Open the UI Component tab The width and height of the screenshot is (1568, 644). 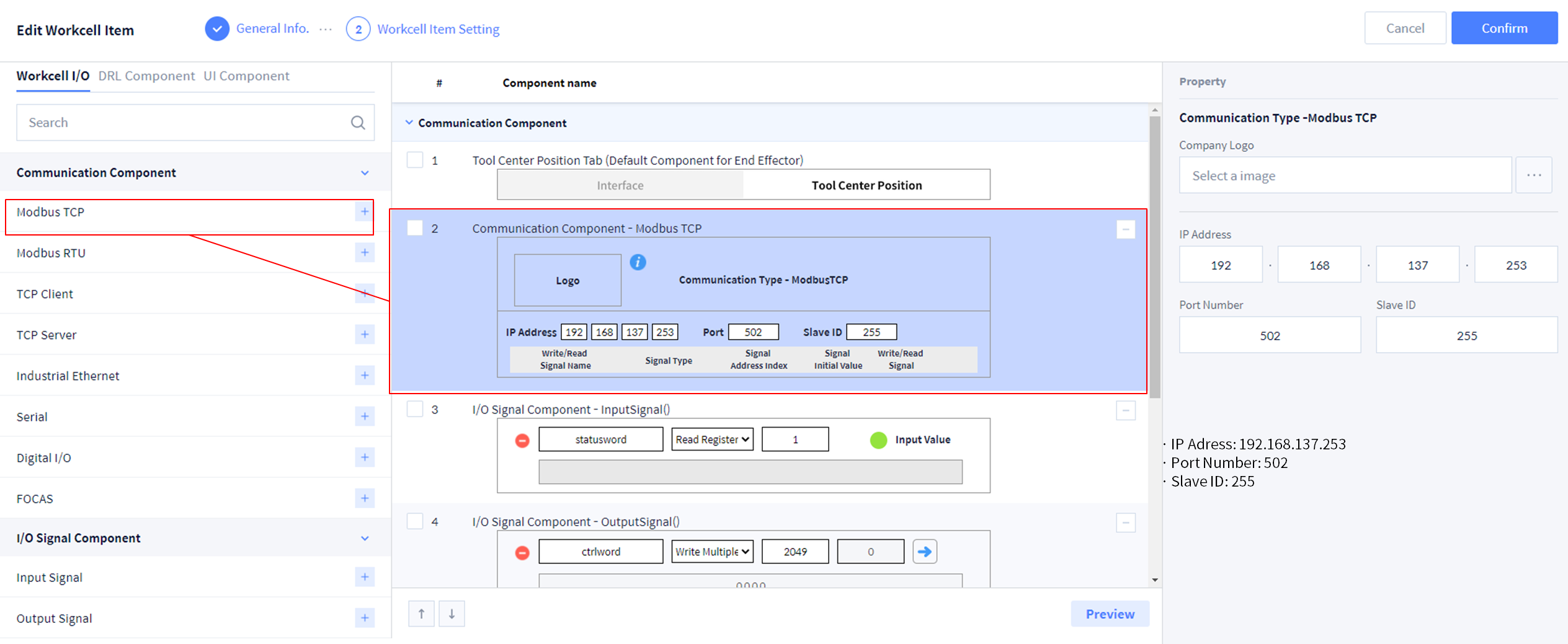pyautogui.click(x=246, y=76)
